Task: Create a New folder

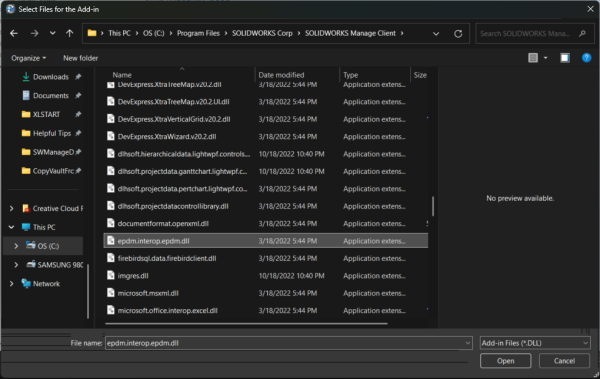Action: (x=80, y=58)
